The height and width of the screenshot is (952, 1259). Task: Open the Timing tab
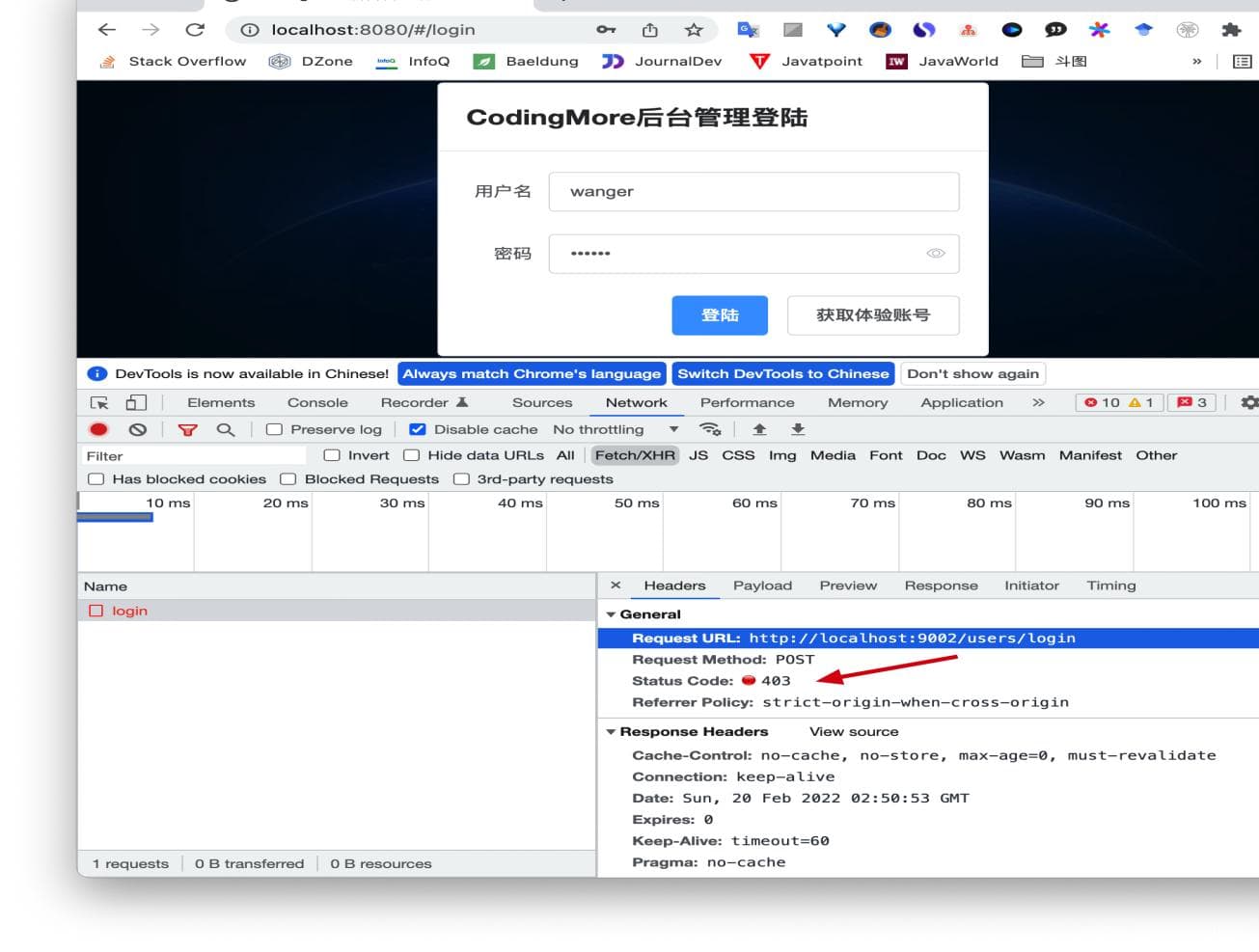click(1111, 585)
